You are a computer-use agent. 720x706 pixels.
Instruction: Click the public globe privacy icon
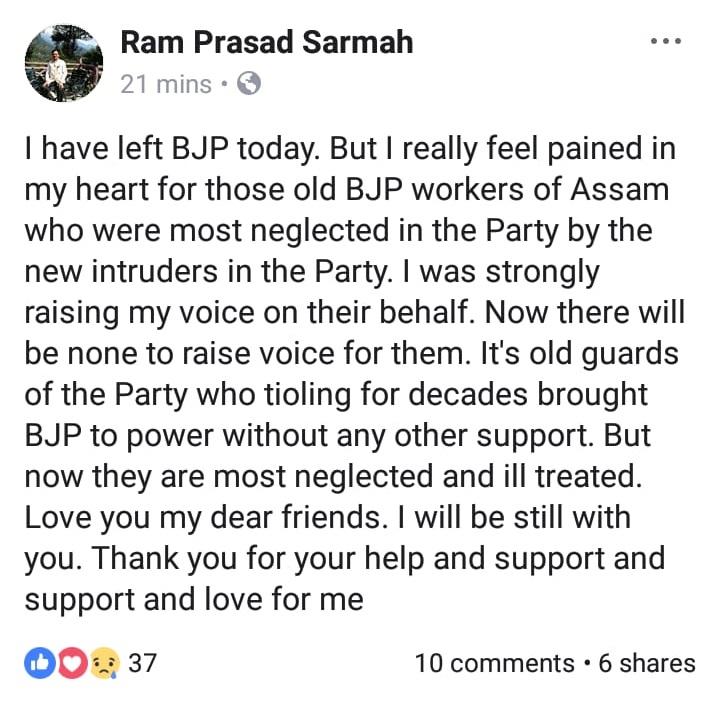point(249,84)
